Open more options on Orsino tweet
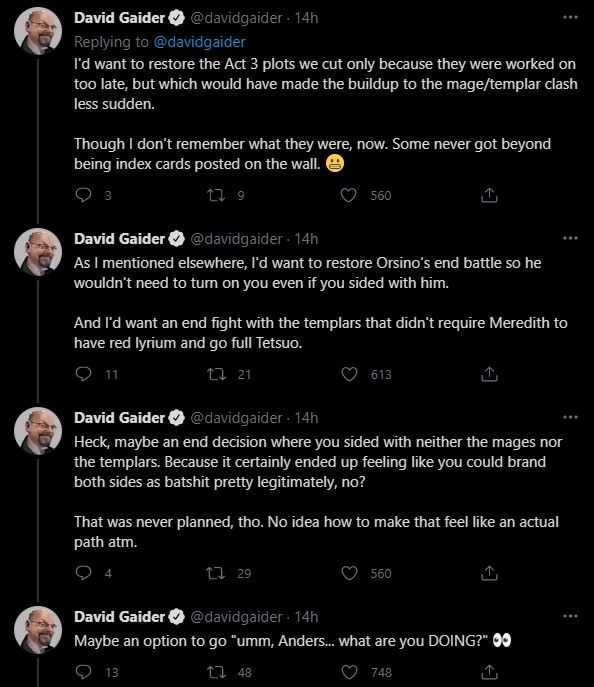Image resolution: width=594 pixels, height=687 pixels. click(570, 238)
